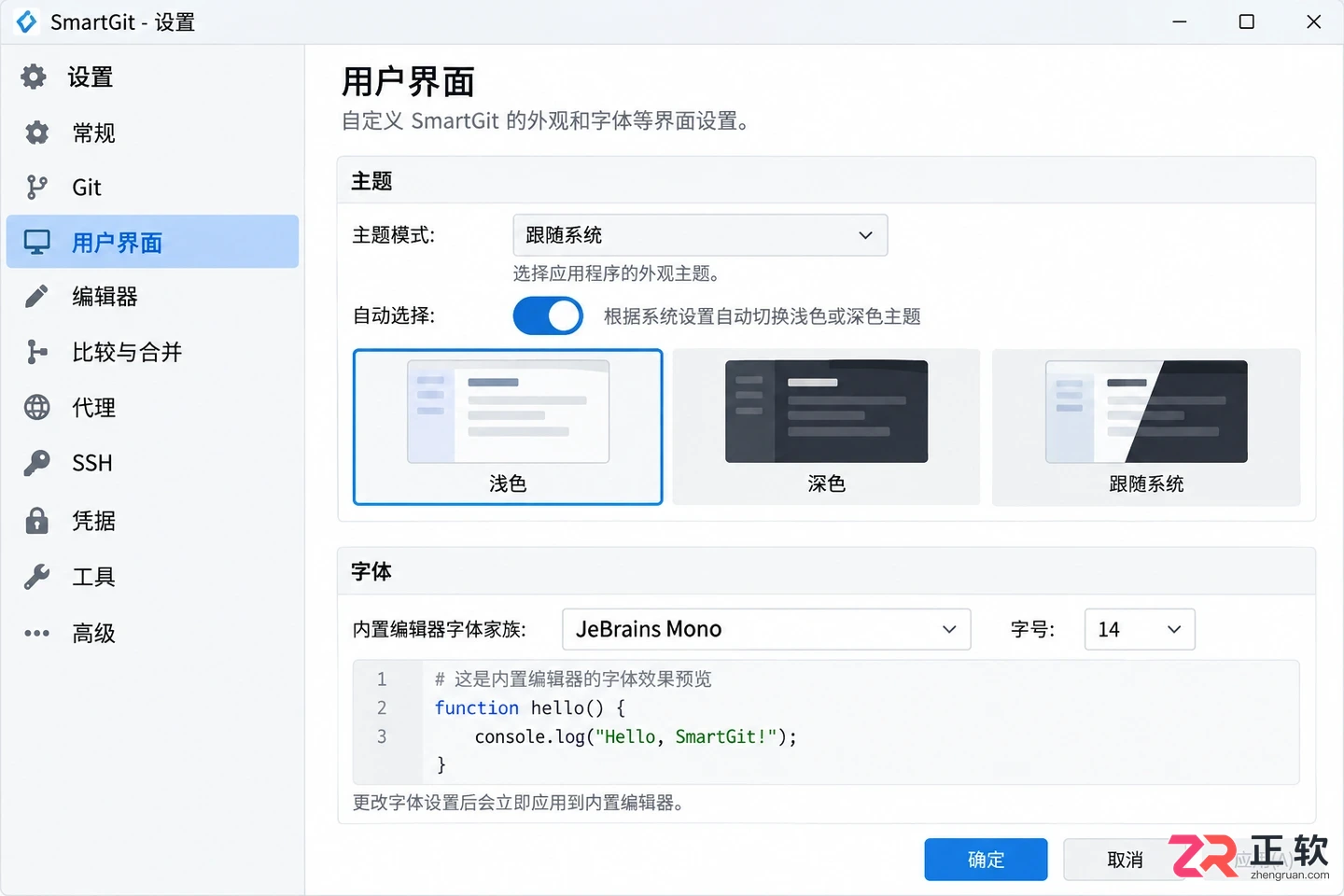1344x896 pixels.
Task: Click the 内置编辑器字体家族 label
Action: pos(440,630)
